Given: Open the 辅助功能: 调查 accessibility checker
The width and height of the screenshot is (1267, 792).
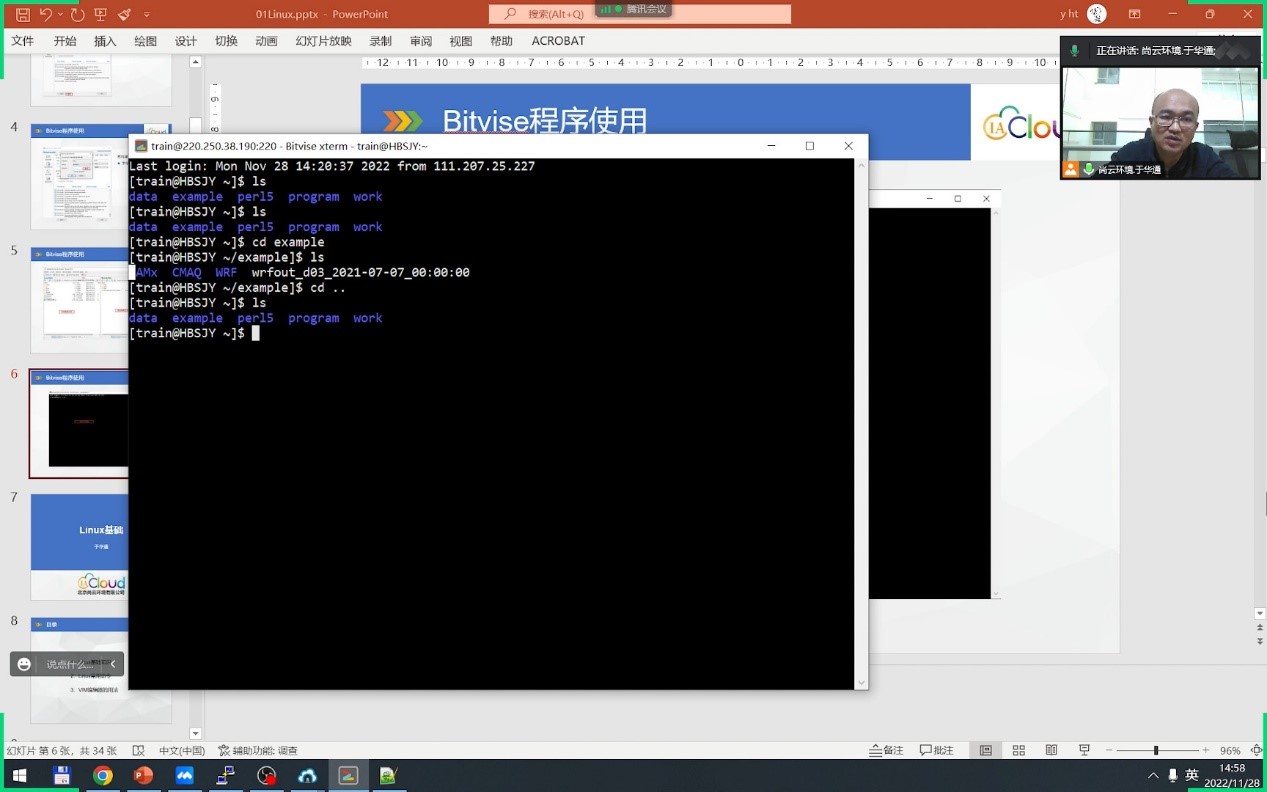Looking at the screenshot, I should point(258,750).
